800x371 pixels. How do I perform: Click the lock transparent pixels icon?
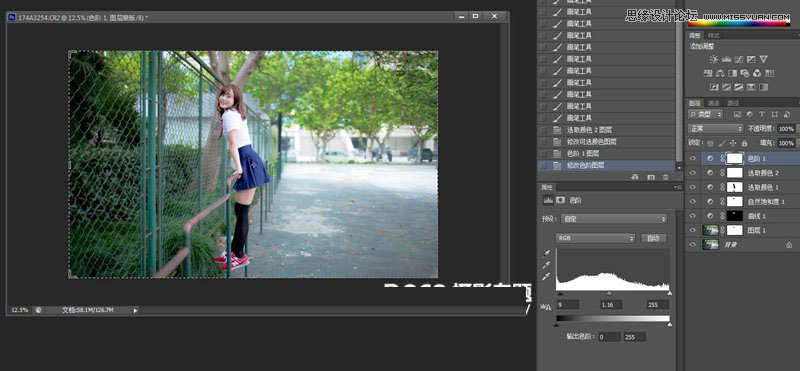(x=710, y=143)
